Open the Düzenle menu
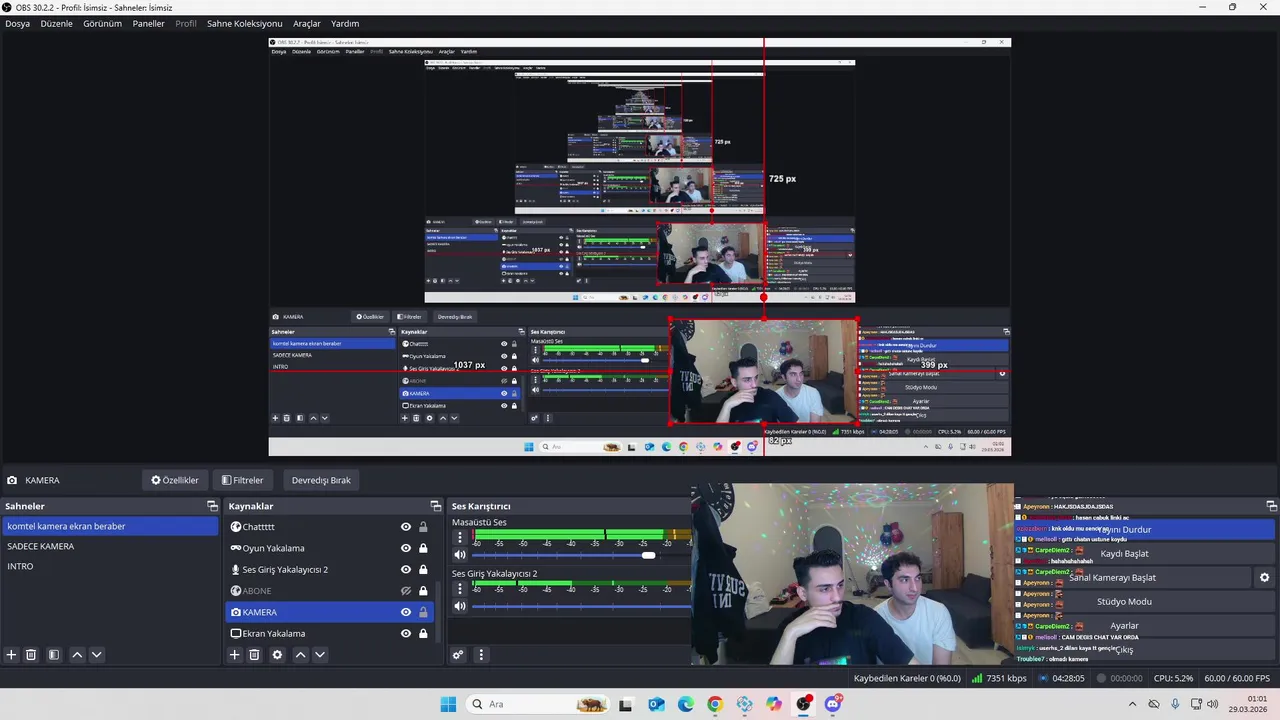Screen dimensions: 1280x720 pyautogui.click(x=56, y=23)
